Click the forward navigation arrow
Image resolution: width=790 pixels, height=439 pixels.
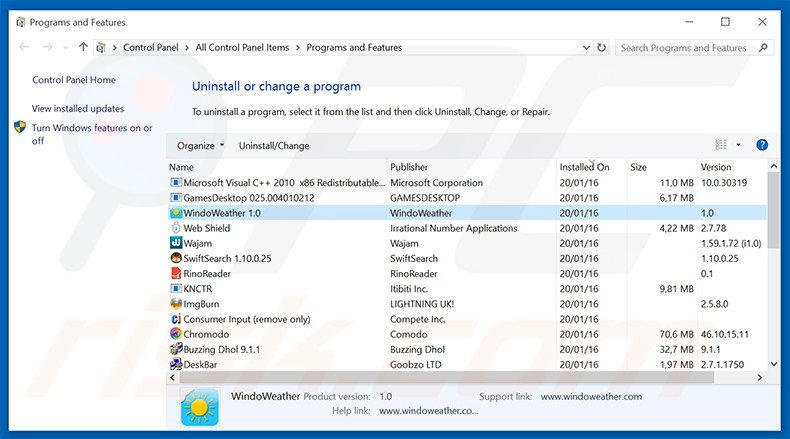coord(47,47)
